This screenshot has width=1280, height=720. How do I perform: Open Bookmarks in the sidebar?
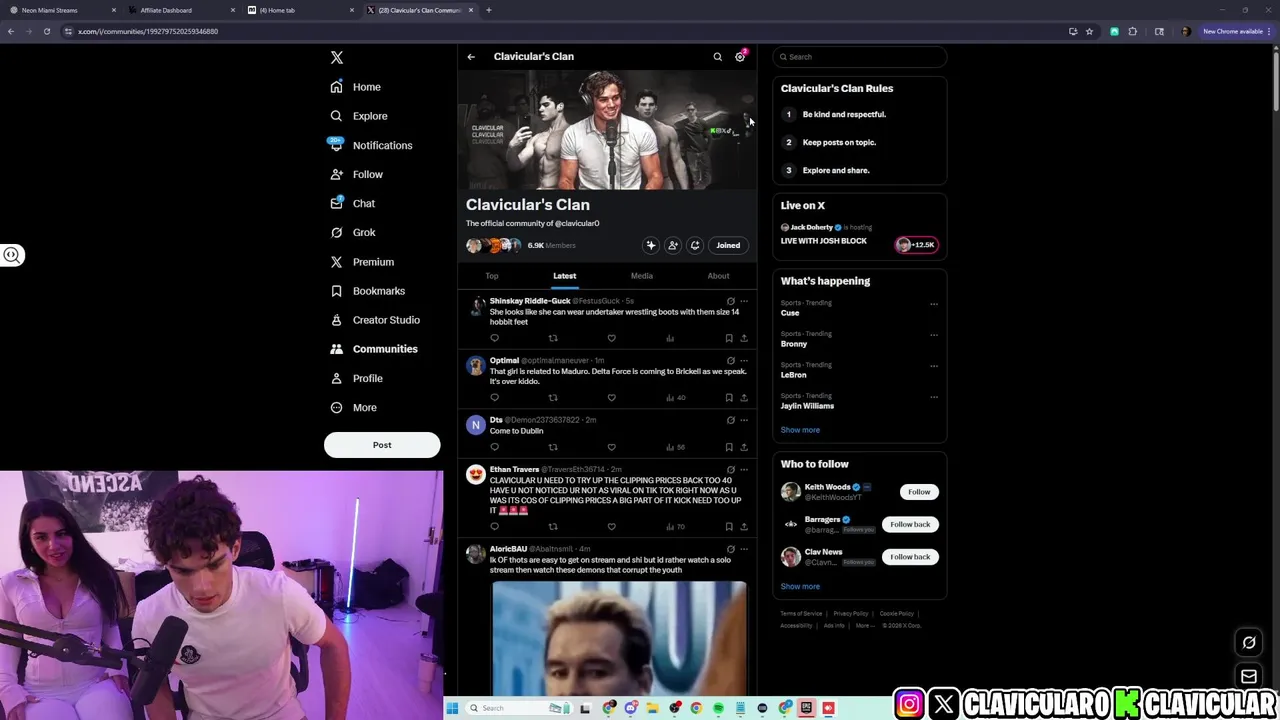(367, 291)
